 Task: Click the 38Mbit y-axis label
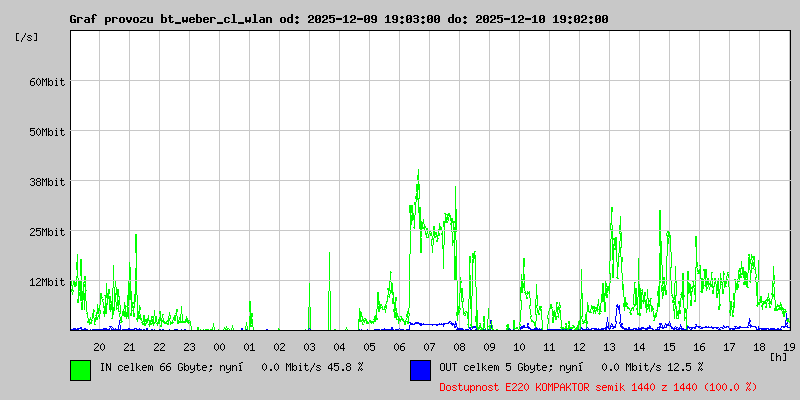47,182
